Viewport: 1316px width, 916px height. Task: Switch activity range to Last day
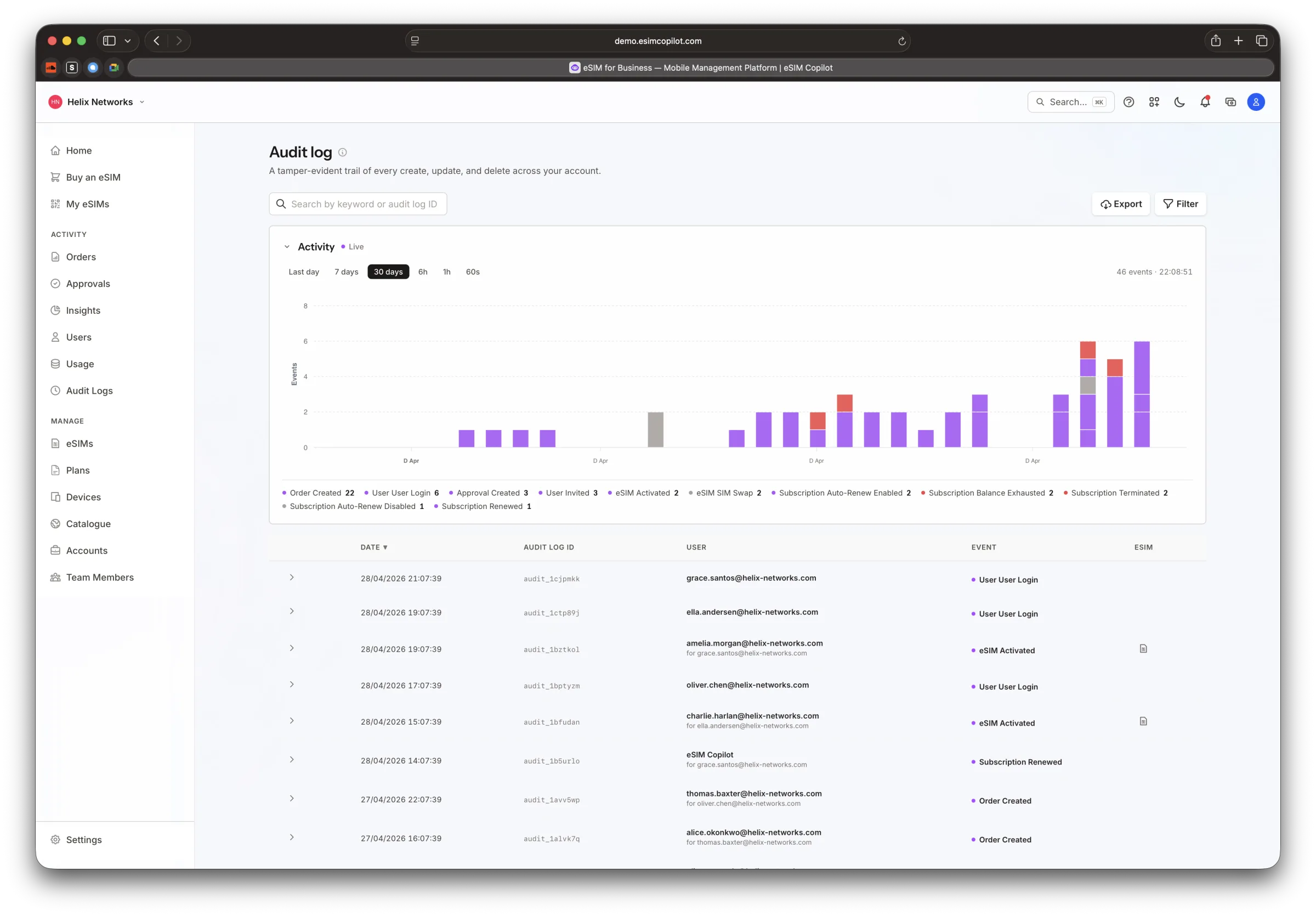pyautogui.click(x=303, y=272)
